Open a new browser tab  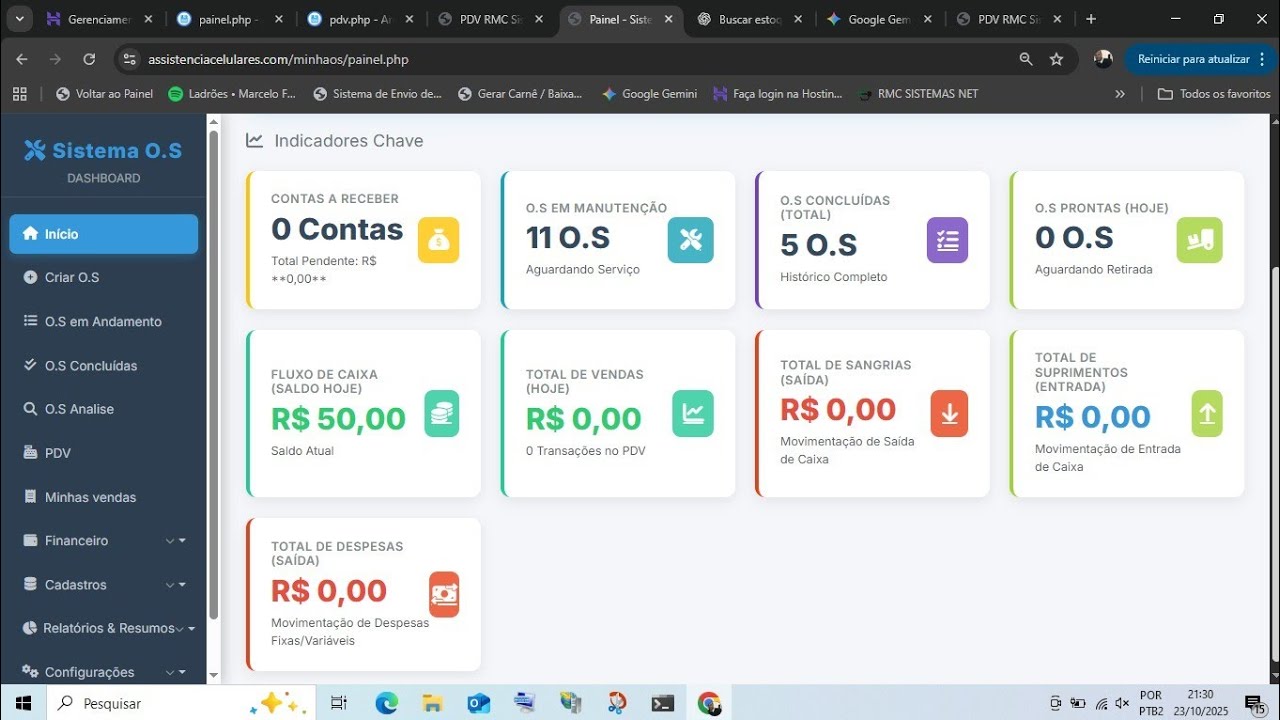click(x=1091, y=19)
